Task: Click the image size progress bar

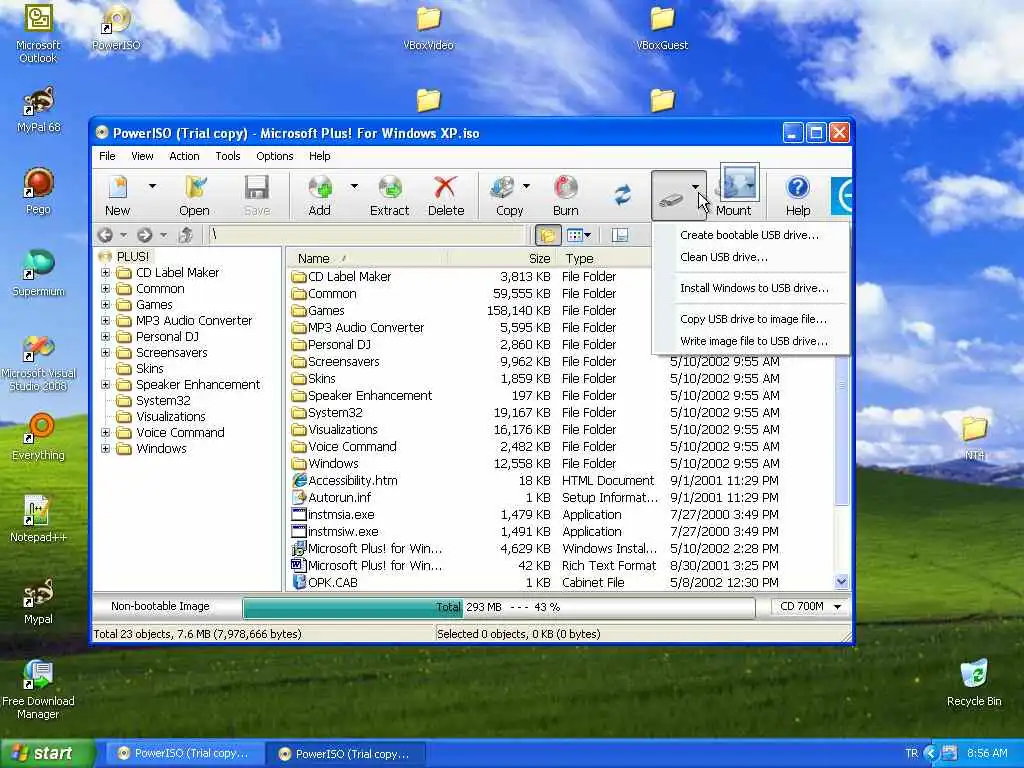Action: [x=499, y=607]
